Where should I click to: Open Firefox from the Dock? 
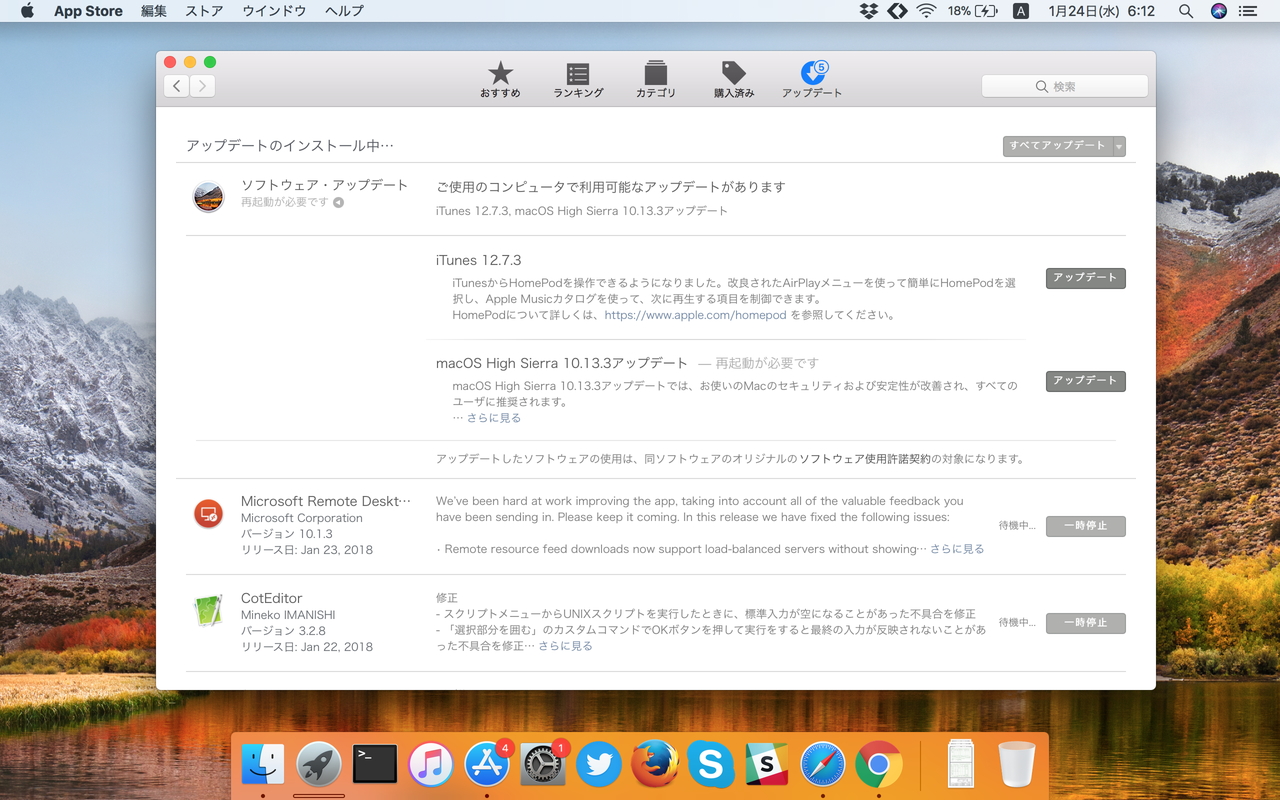tap(655, 764)
